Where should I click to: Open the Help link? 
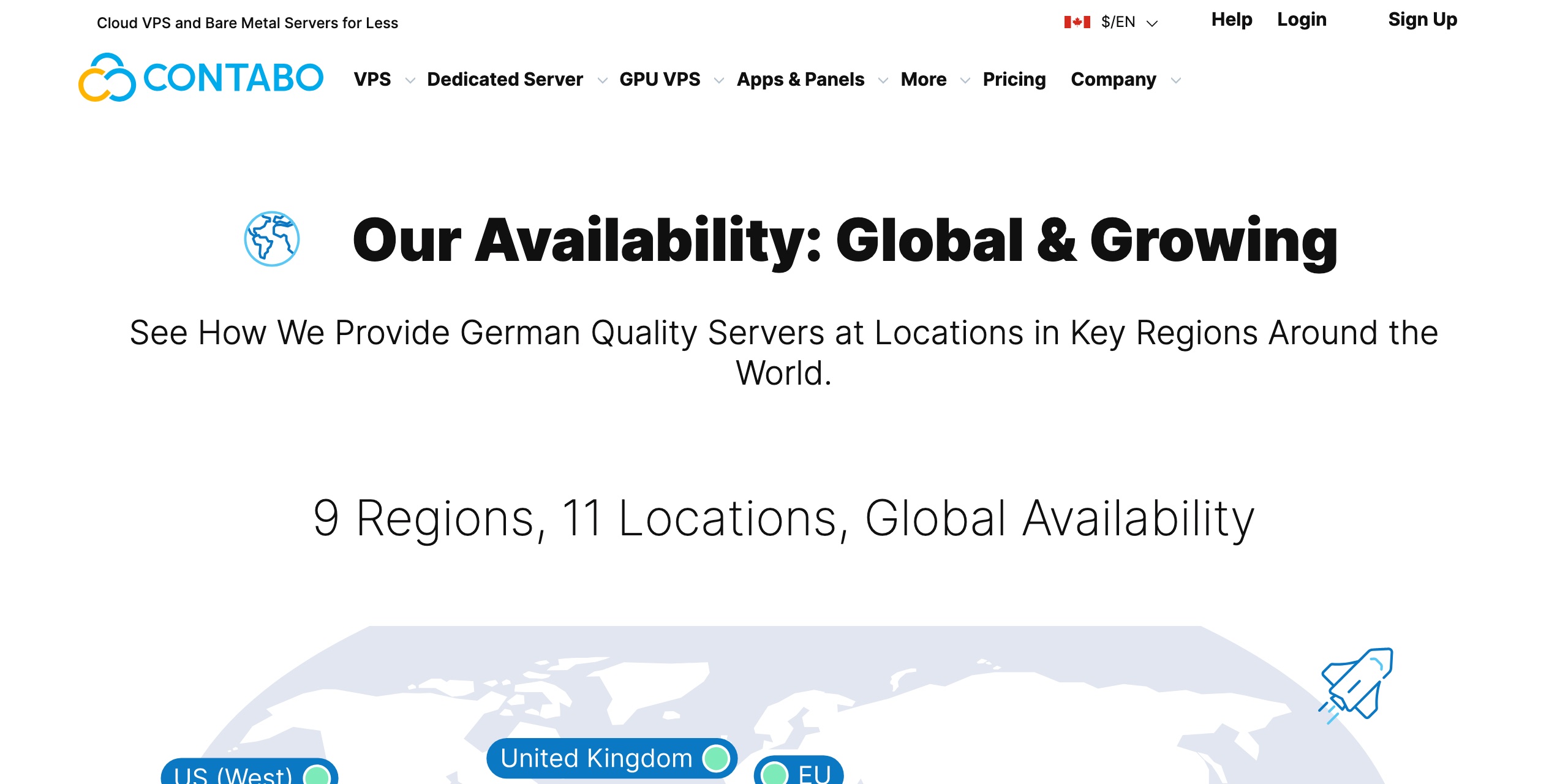pos(1232,20)
